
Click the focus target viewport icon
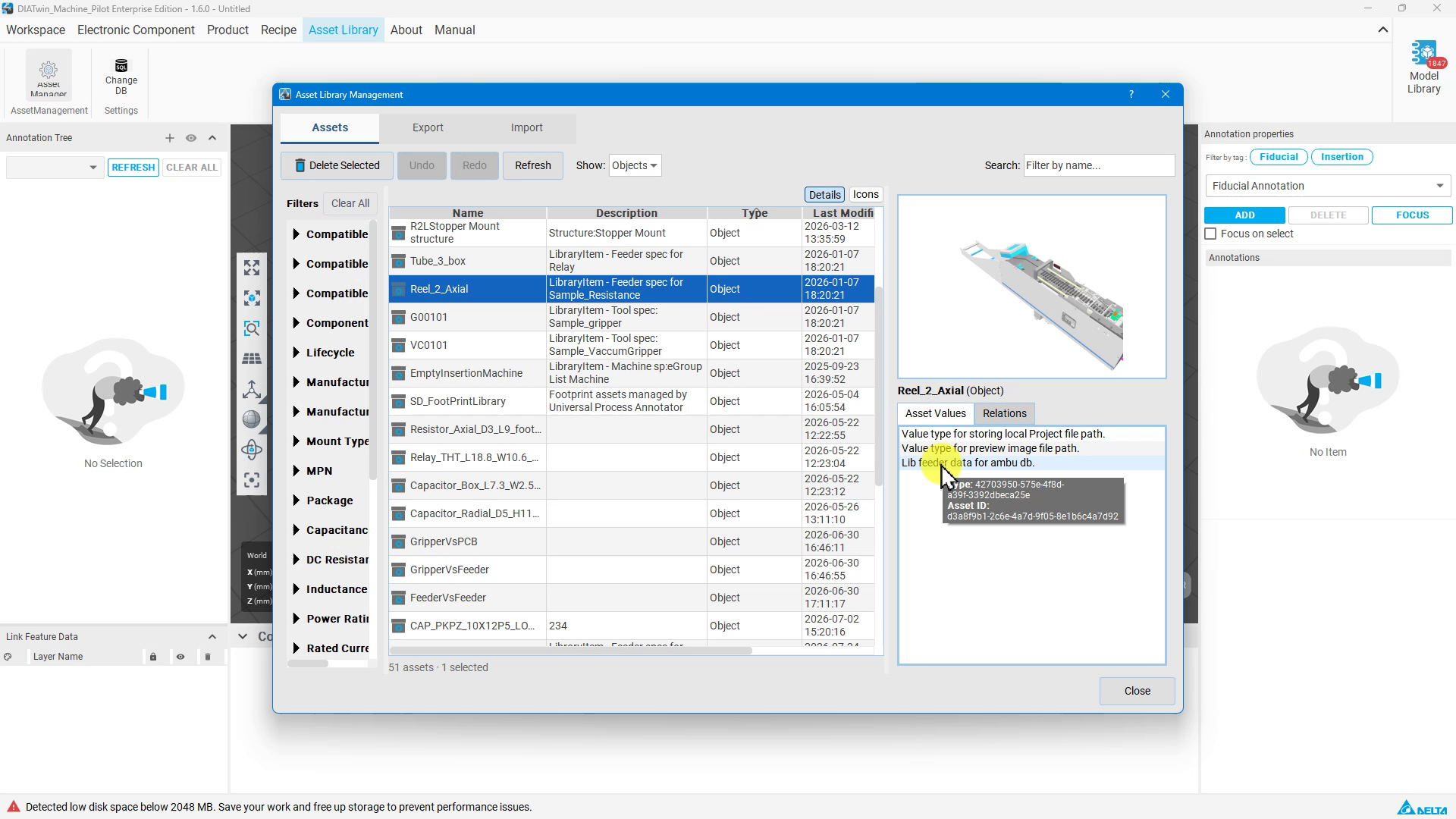click(x=252, y=480)
